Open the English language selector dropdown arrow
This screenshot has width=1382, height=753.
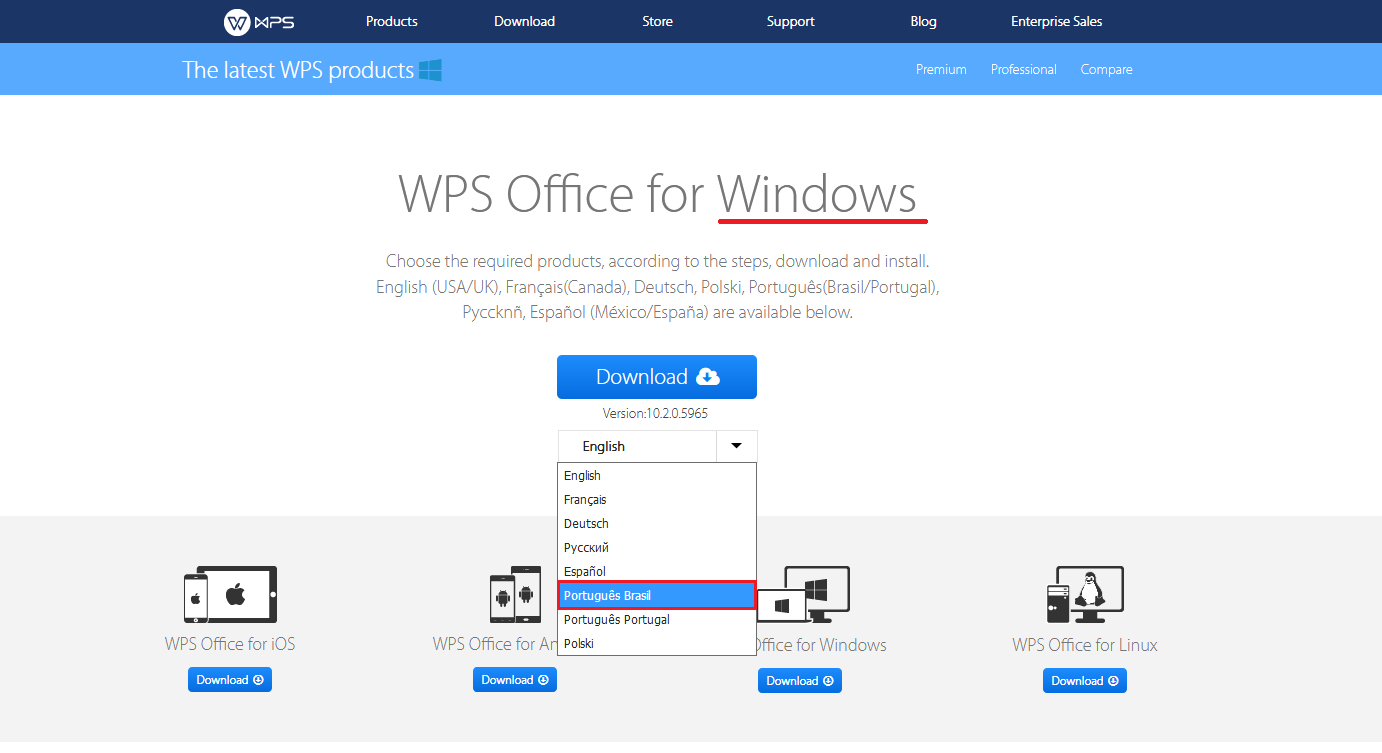point(737,445)
